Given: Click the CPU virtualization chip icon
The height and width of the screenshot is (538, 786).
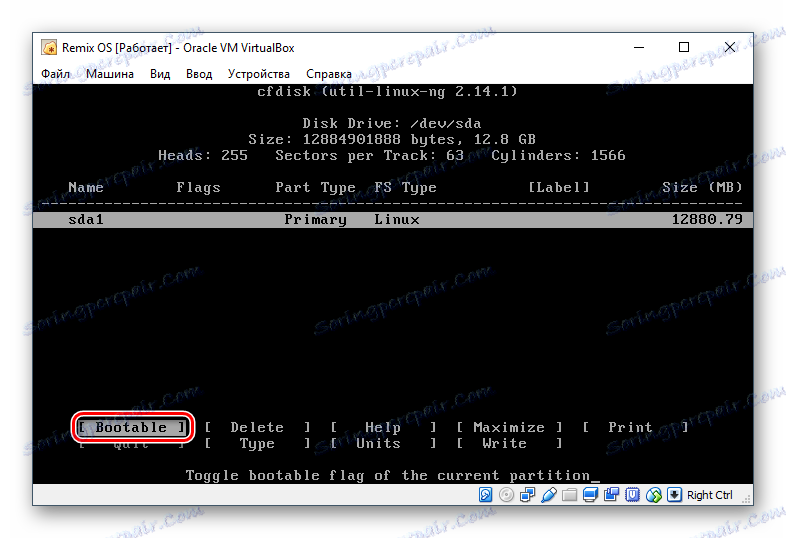Looking at the screenshot, I should click(x=633, y=495).
